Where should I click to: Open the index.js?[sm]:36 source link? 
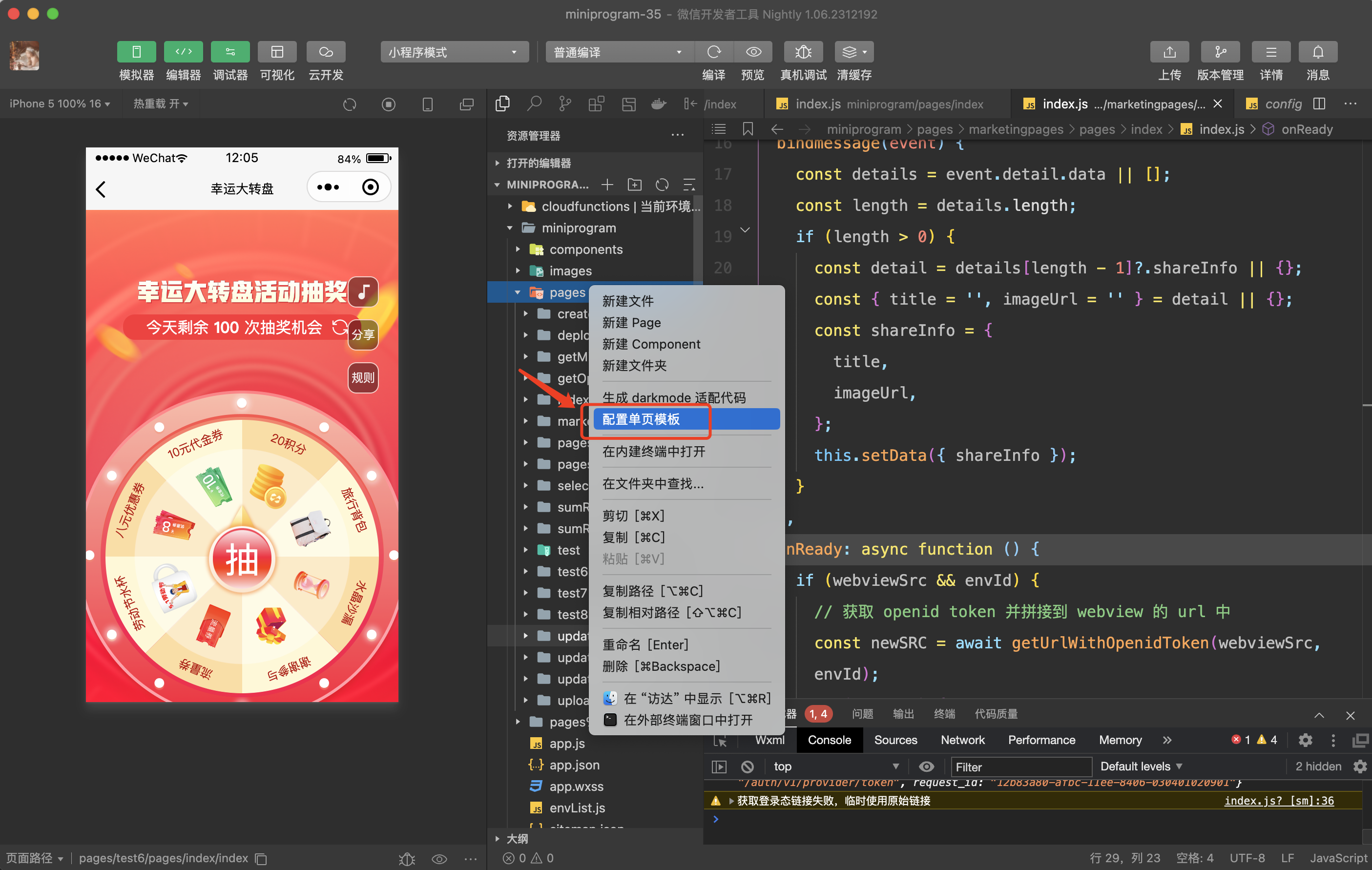tap(1279, 801)
